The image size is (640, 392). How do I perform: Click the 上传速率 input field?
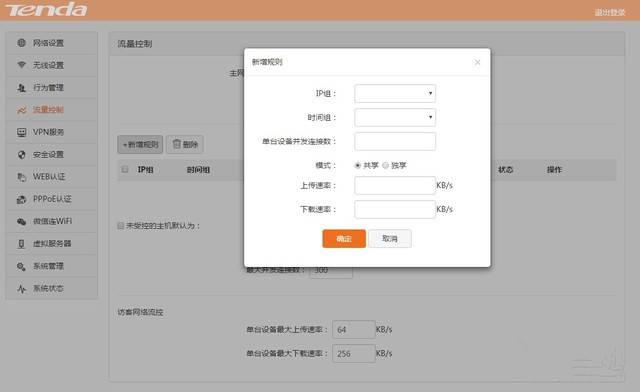395,185
